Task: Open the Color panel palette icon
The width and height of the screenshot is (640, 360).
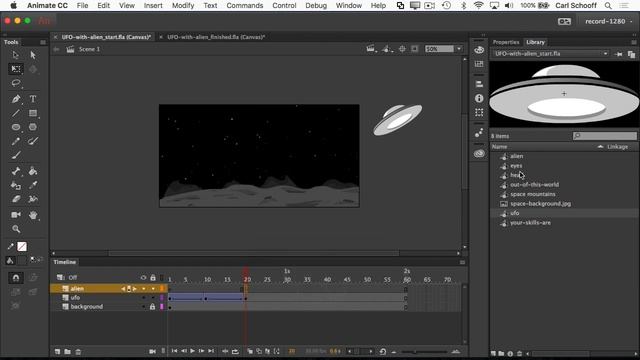Action: (479, 50)
